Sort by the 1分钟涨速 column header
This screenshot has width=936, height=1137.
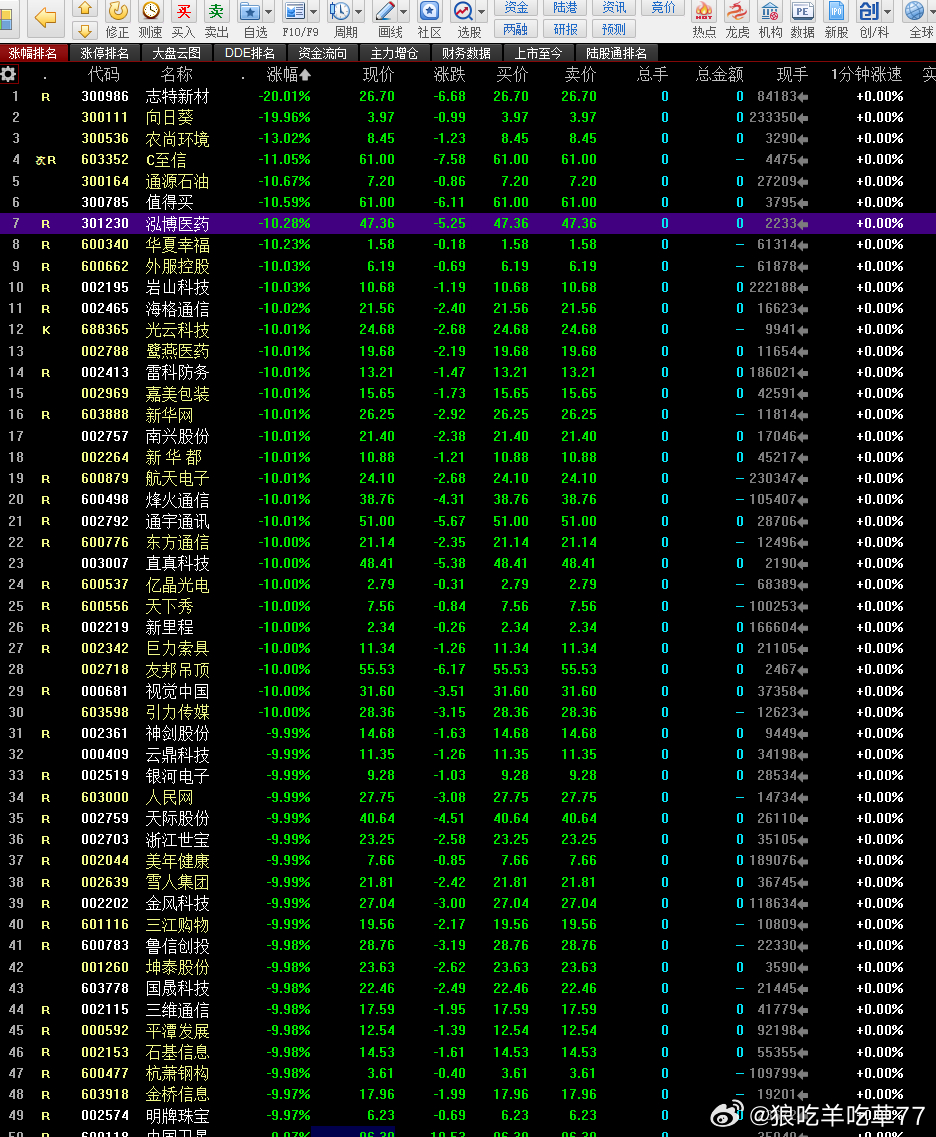(x=866, y=75)
